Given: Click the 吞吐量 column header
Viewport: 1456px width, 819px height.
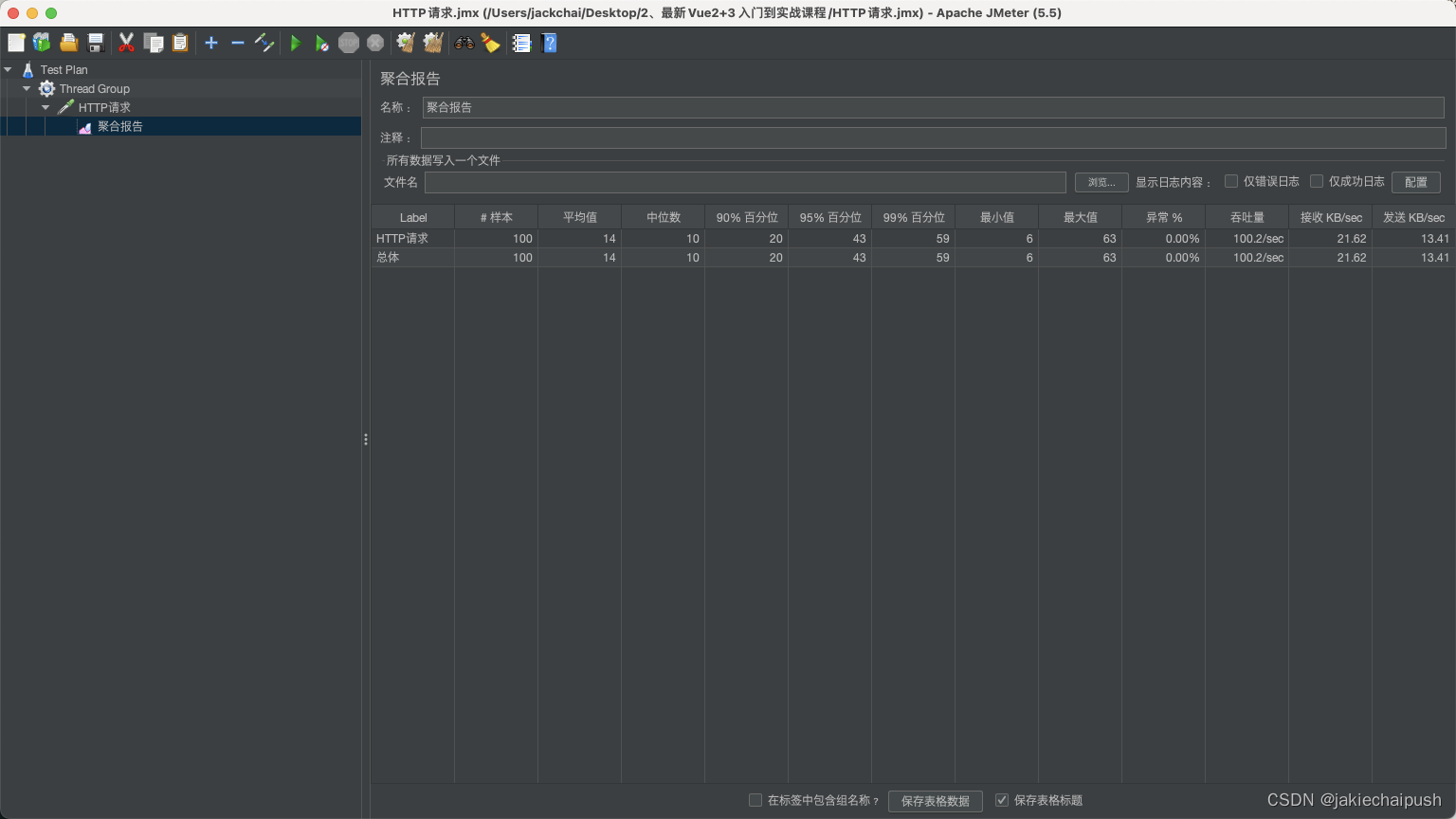Looking at the screenshot, I should [1247, 217].
